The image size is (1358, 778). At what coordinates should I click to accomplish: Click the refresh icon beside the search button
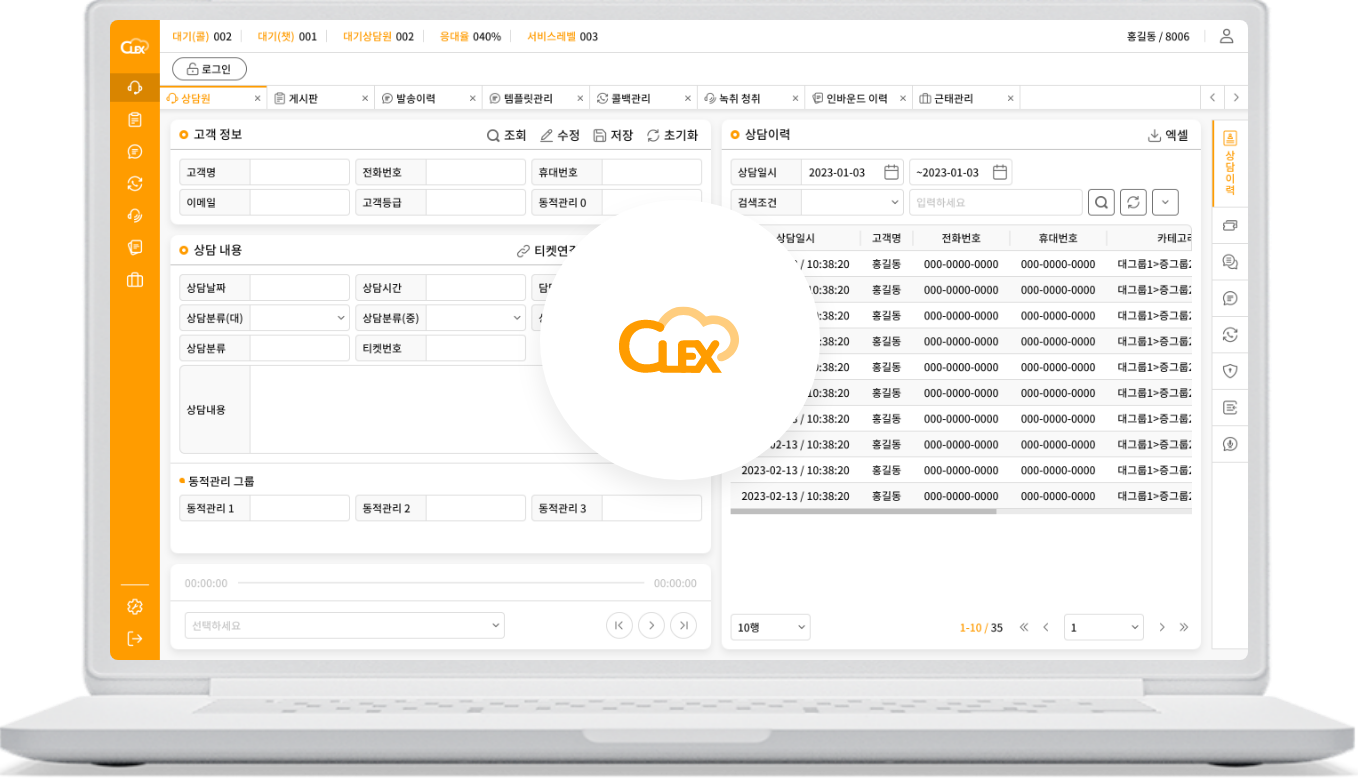click(x=1133, y=202)
